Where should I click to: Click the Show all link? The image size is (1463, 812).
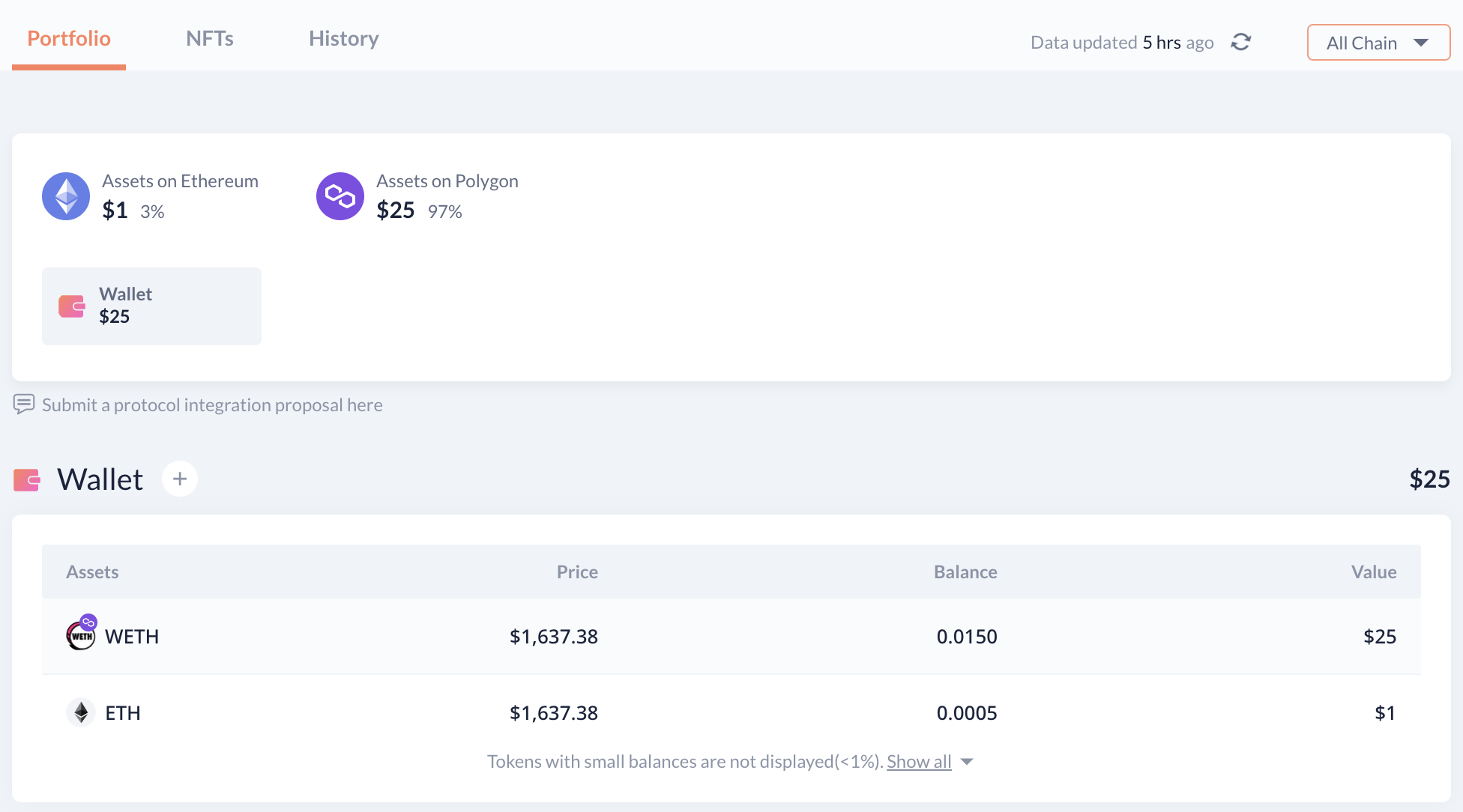(x=919, y=762)
